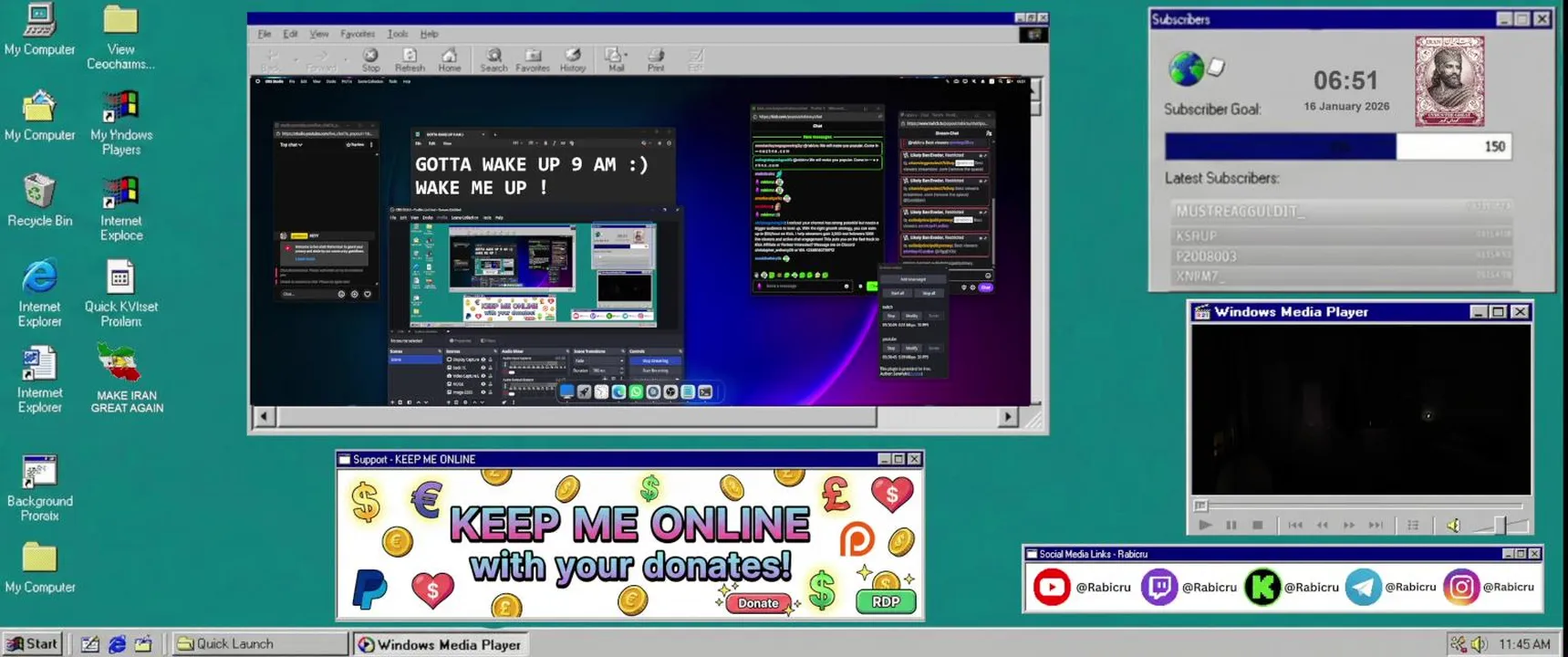Click the YouTube @Rabicru icon
Screen dimensions: 1568x657
[1051, 588]
